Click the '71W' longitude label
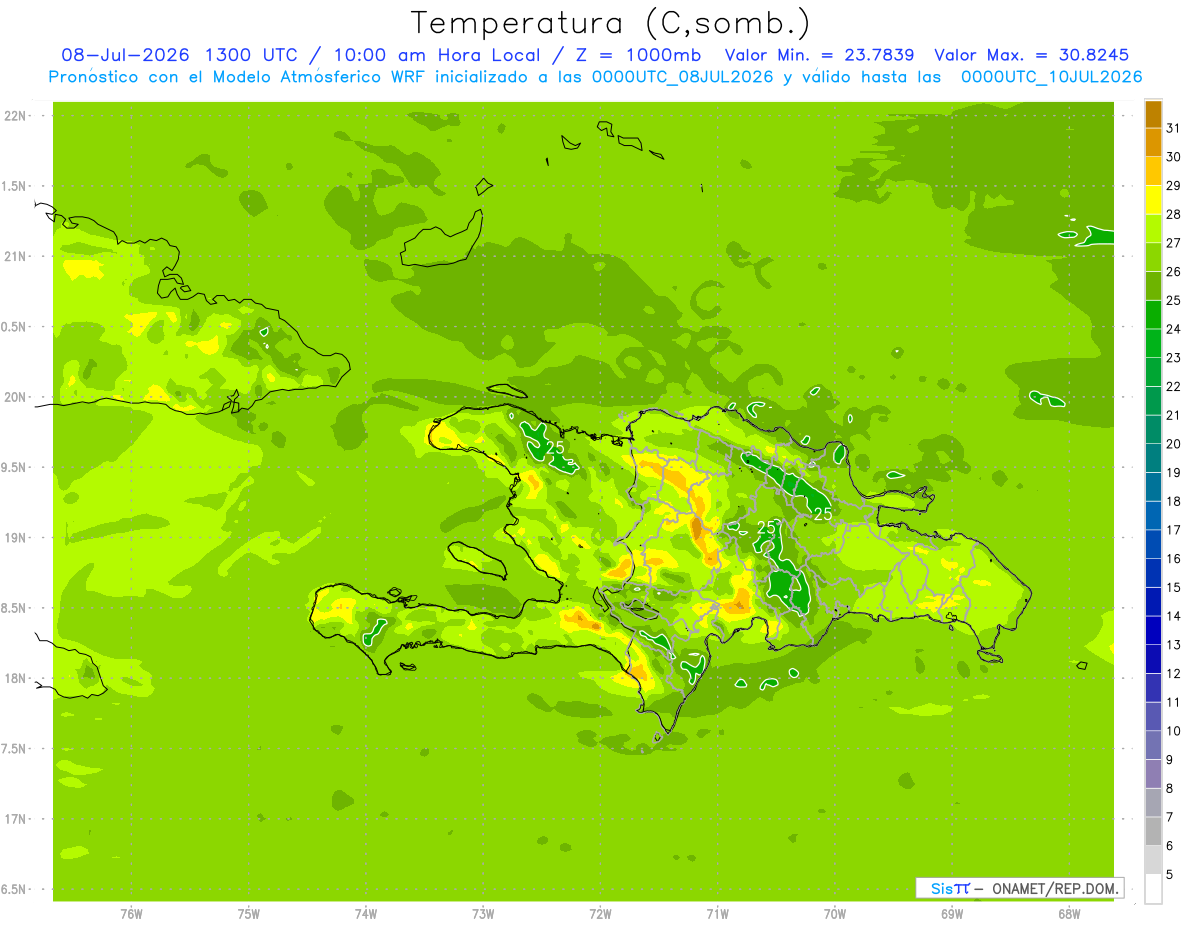The height and width of the screenshot is (927, 1200). pyautogui.click(x=717, y=914)
